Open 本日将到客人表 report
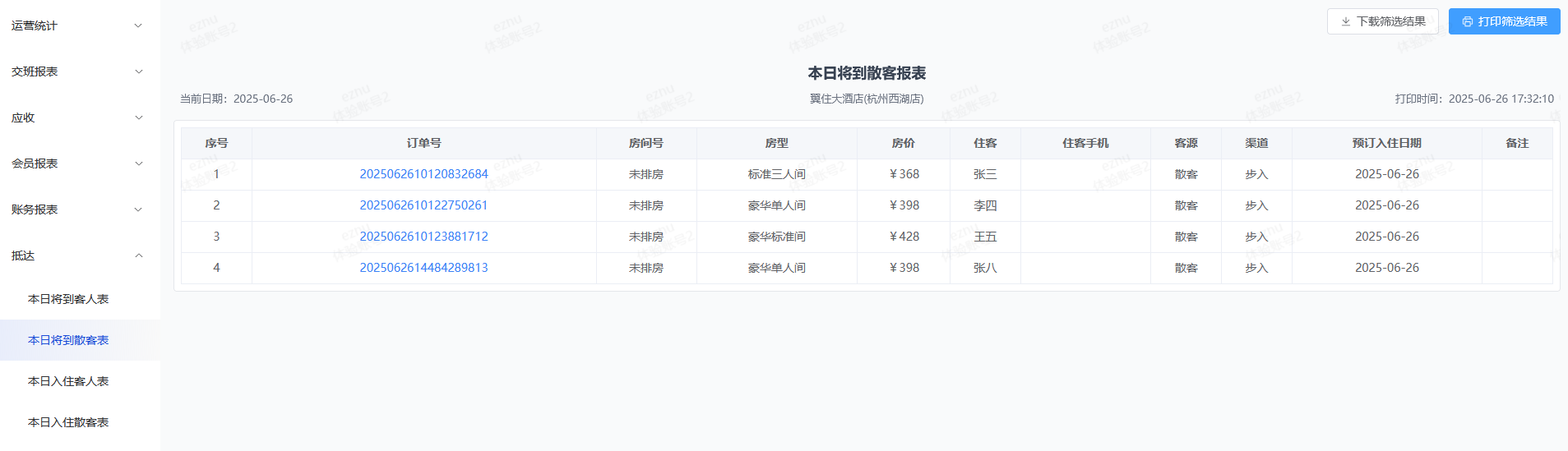 68,299
